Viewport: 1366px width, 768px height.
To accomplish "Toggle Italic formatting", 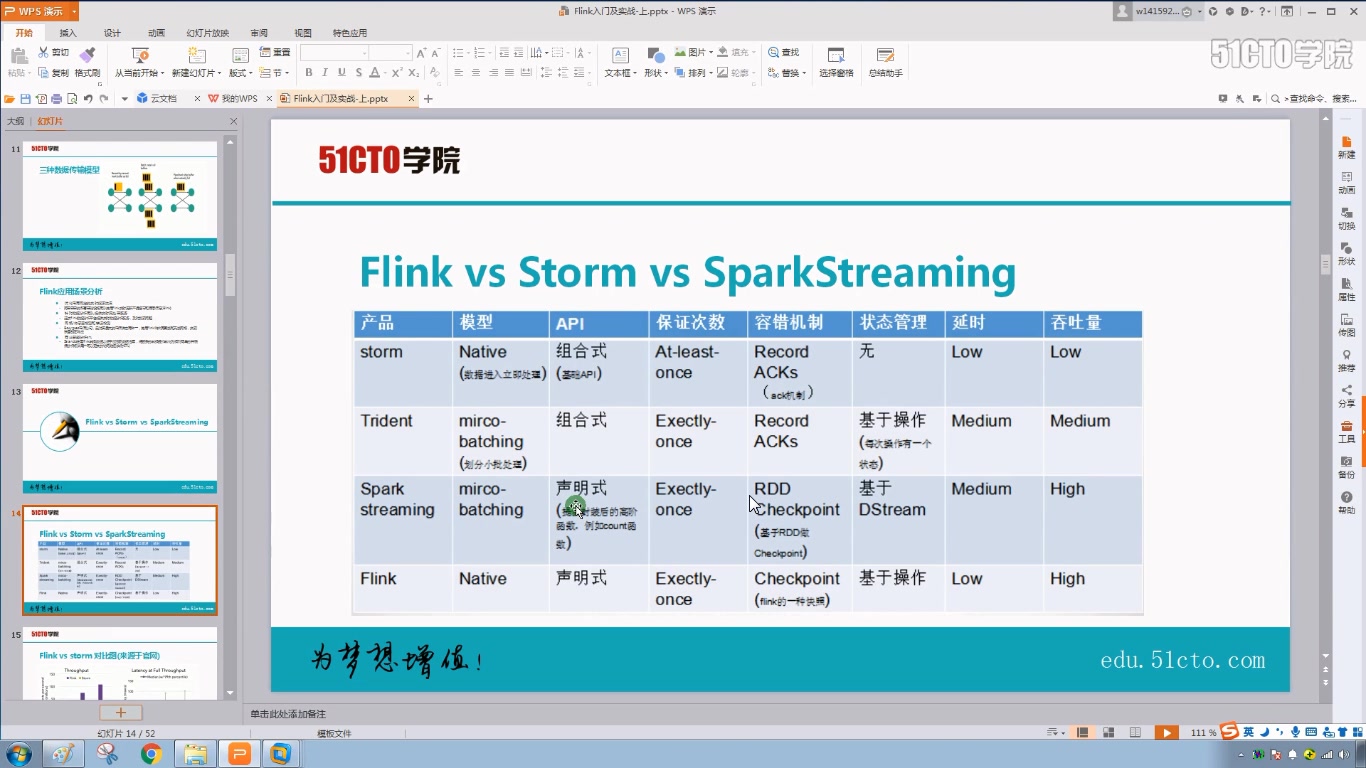I will [x=325, y=73].
